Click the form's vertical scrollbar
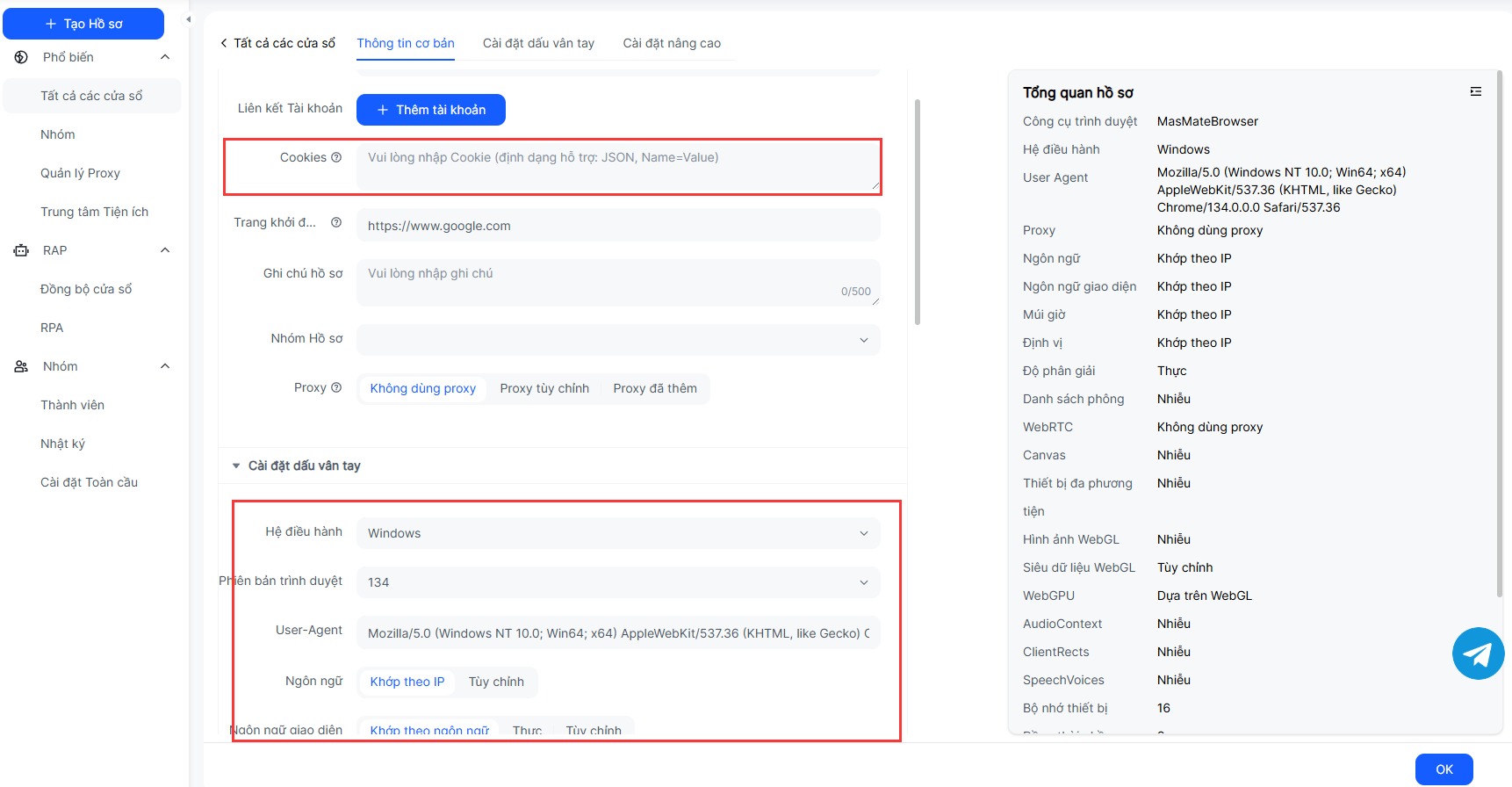Viewport: 1512px width, 787px height. (x=918, y=211)
